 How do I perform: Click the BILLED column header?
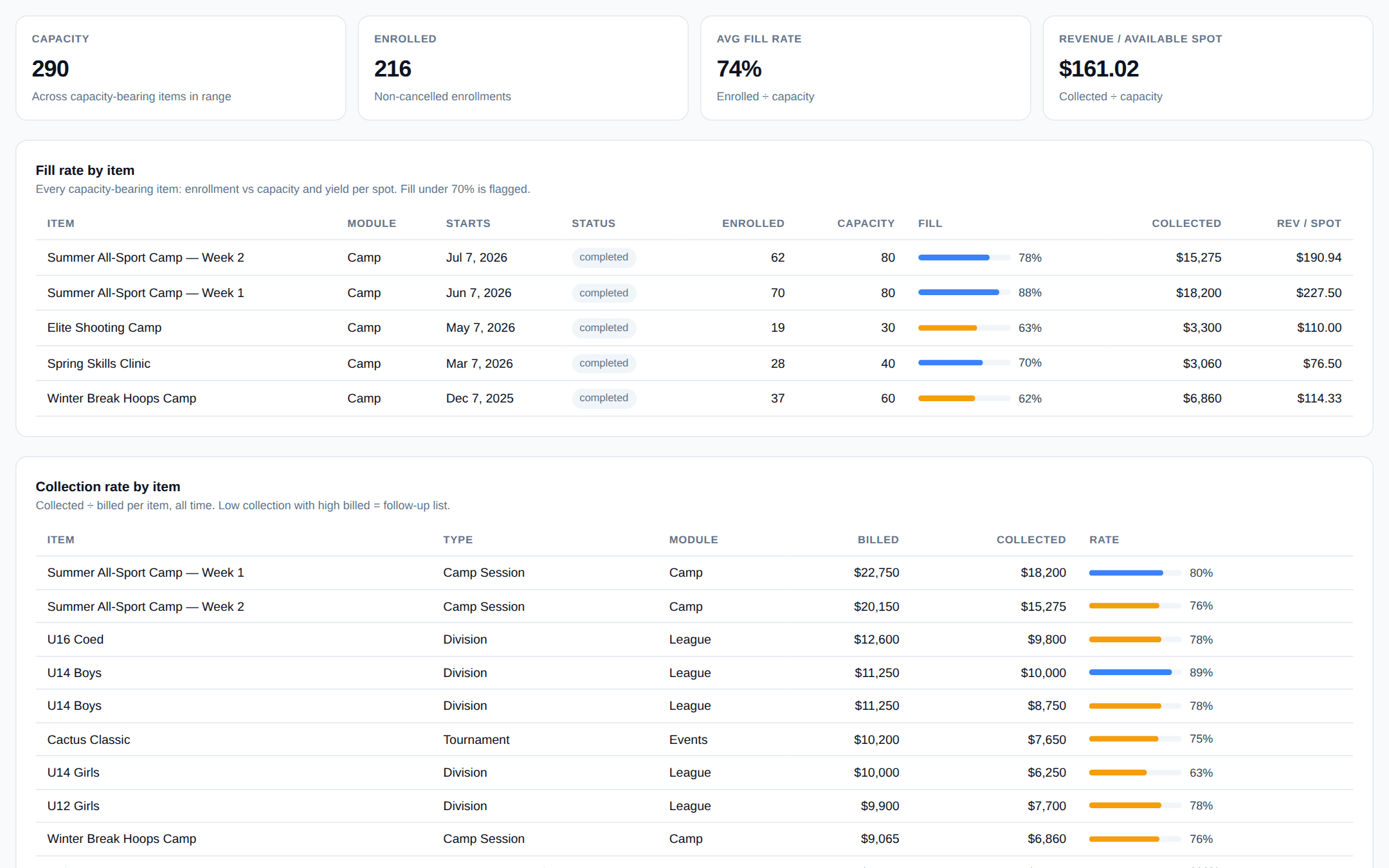click(x=878, y=539)
